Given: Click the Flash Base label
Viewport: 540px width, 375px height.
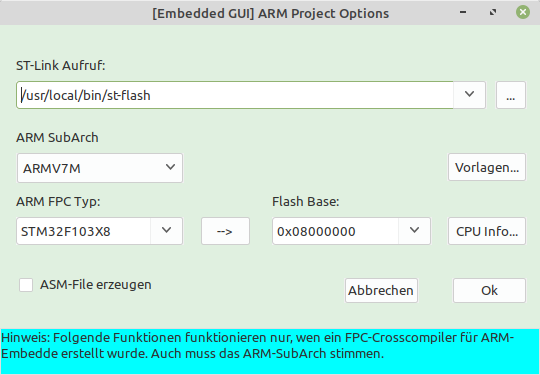Looking at the screenshot, I should (305, 201).
